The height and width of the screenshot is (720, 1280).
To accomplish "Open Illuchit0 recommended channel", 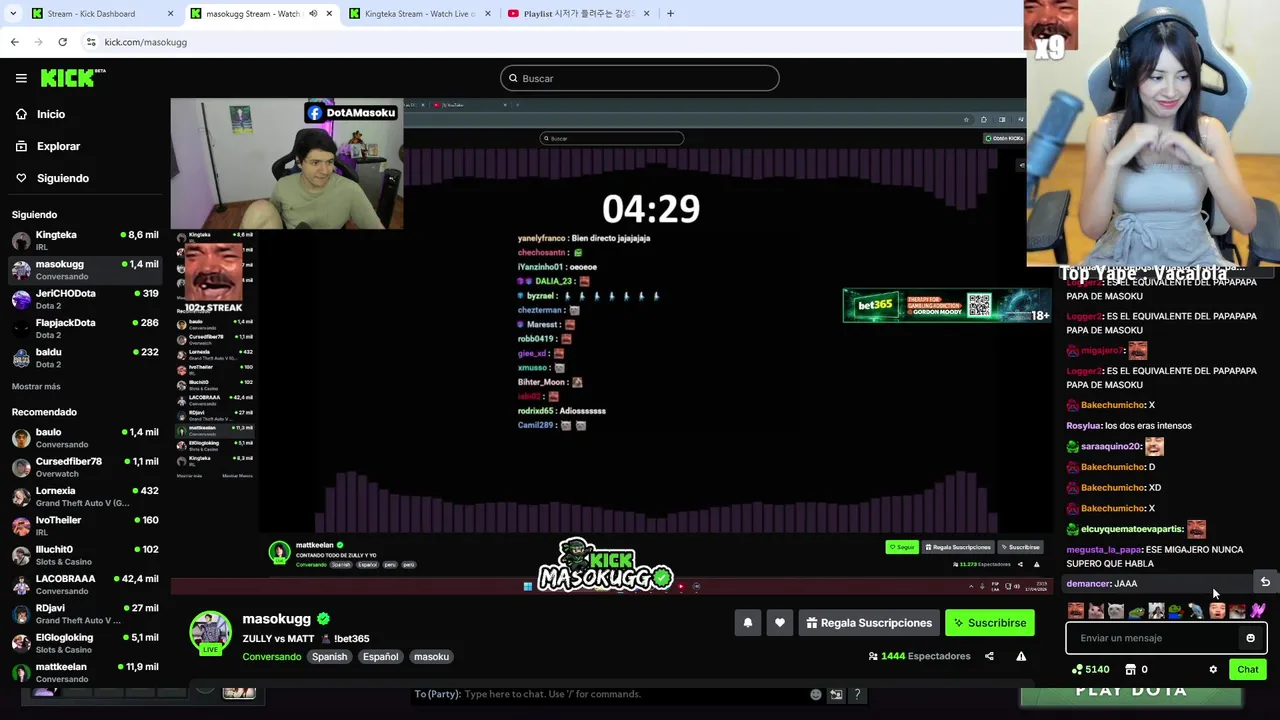I will pos(84,555).
